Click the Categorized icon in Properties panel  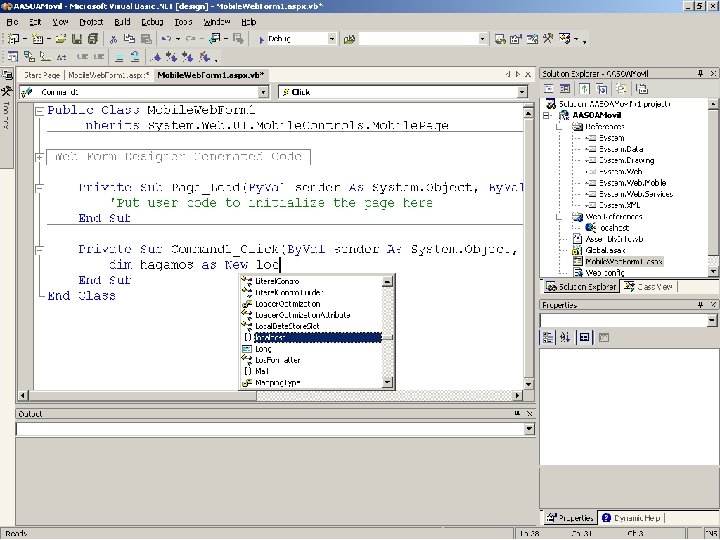click(548, 338)
